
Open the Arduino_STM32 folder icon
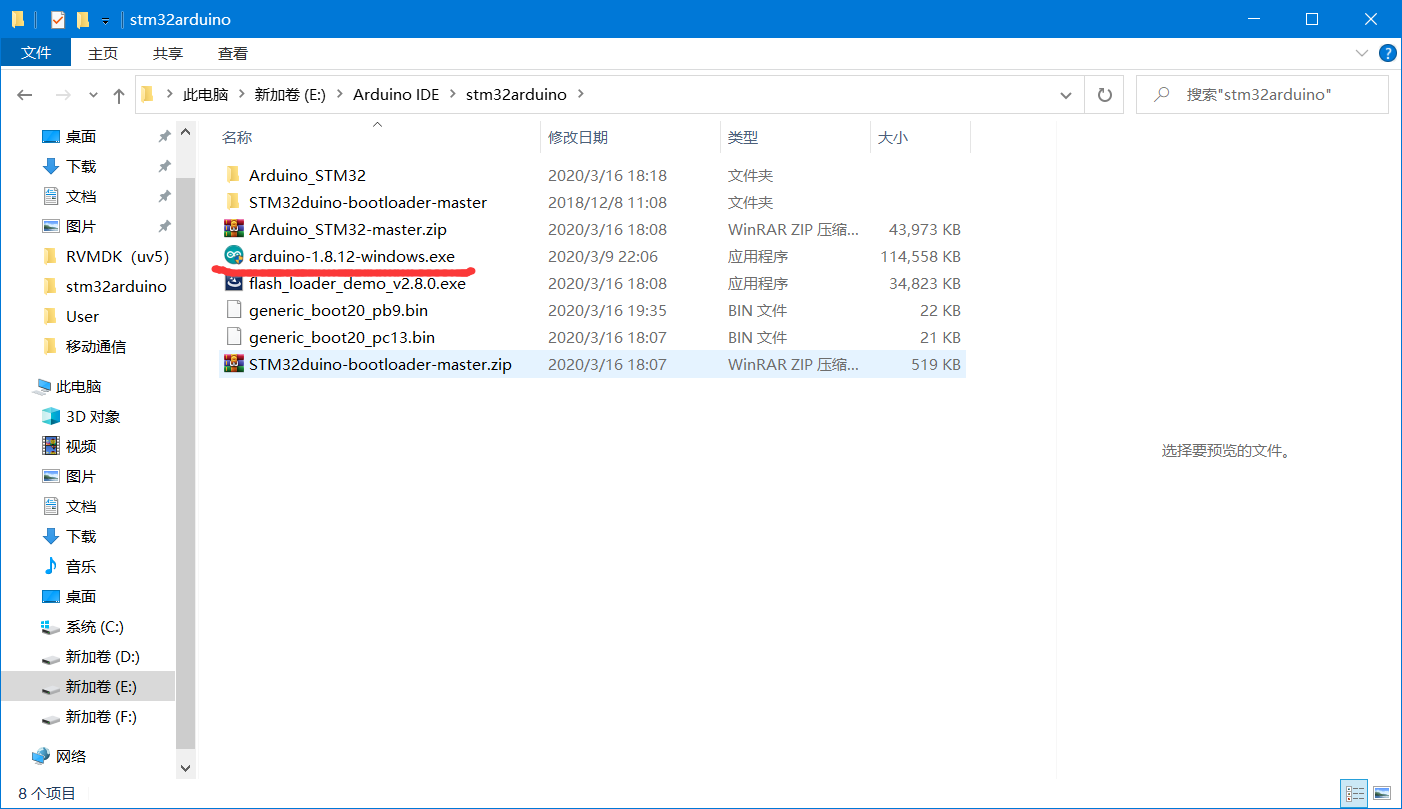(234, 175)
